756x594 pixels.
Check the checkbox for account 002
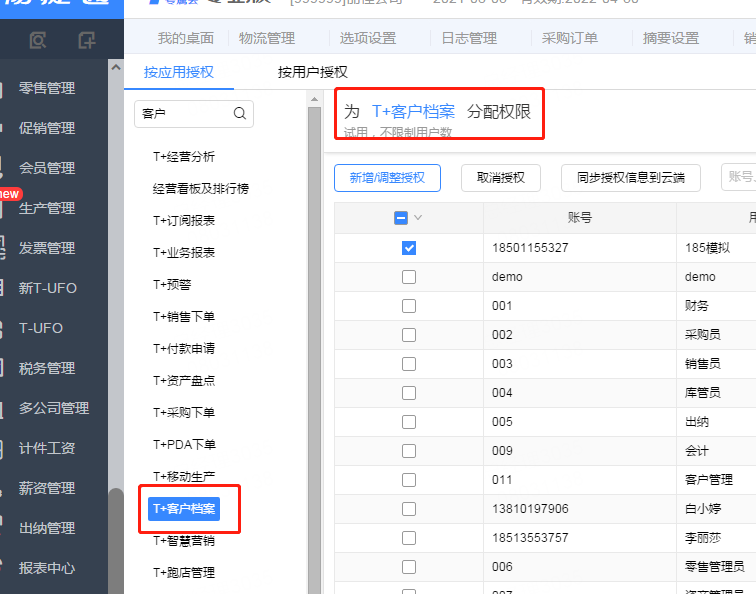[x=409, y=335]
